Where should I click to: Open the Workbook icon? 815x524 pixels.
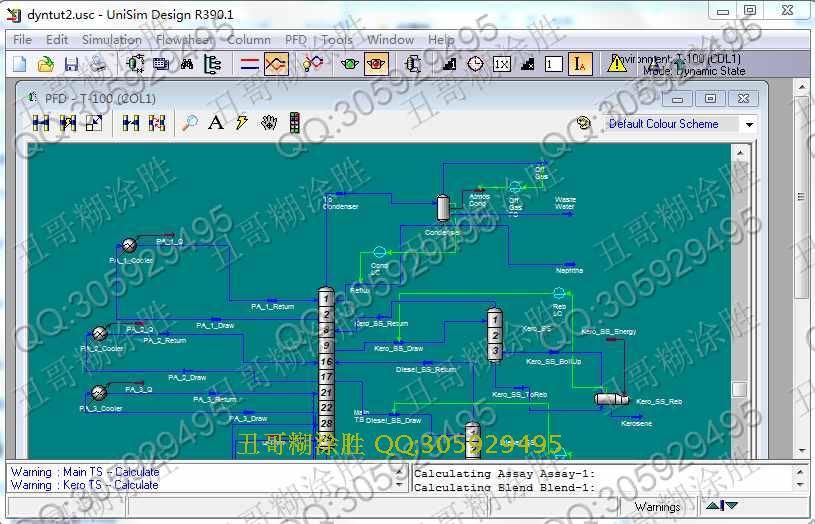(x=161, y=64)
